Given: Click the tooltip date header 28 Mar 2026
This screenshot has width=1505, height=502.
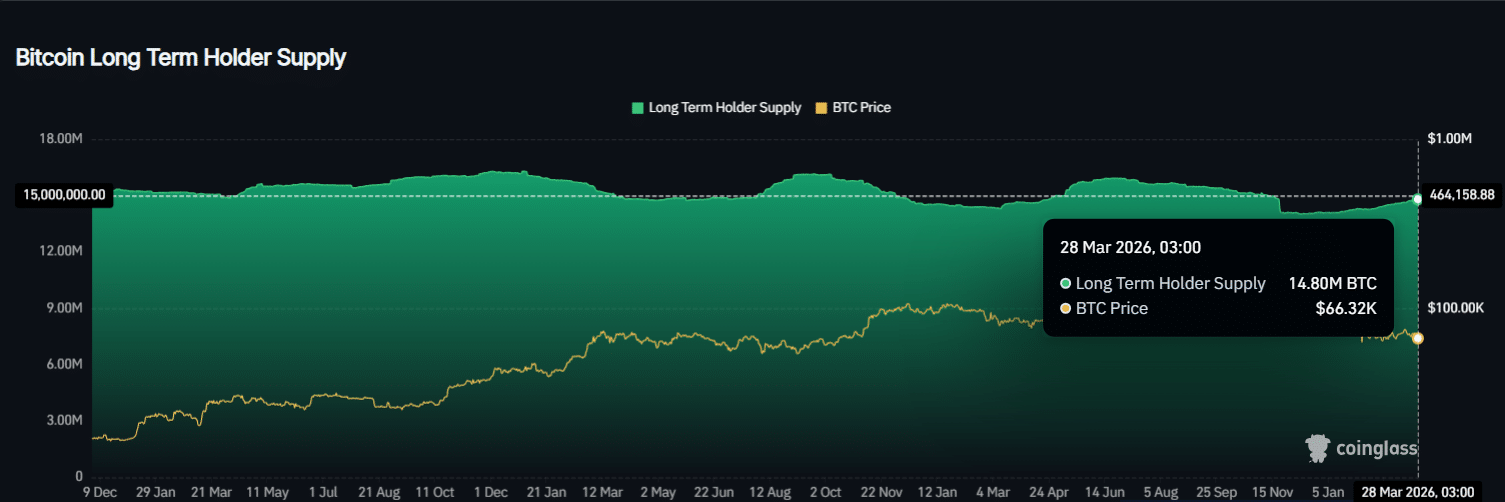Looking at the screenshot, I should 1123,247.
